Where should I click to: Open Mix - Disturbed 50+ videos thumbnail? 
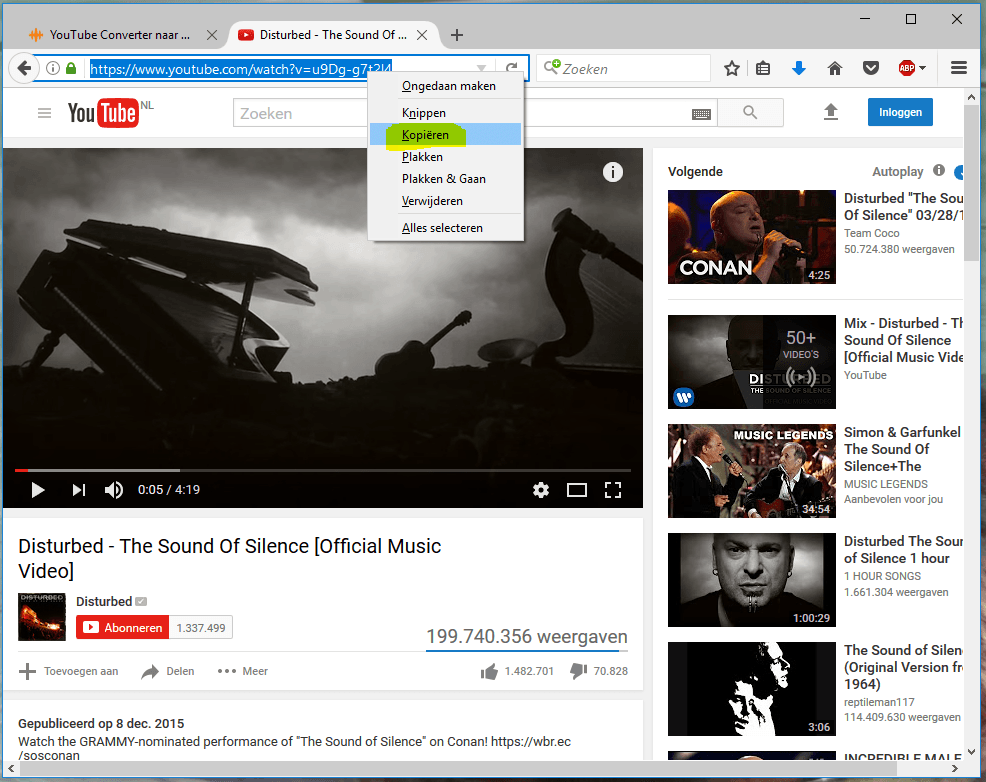751,362
